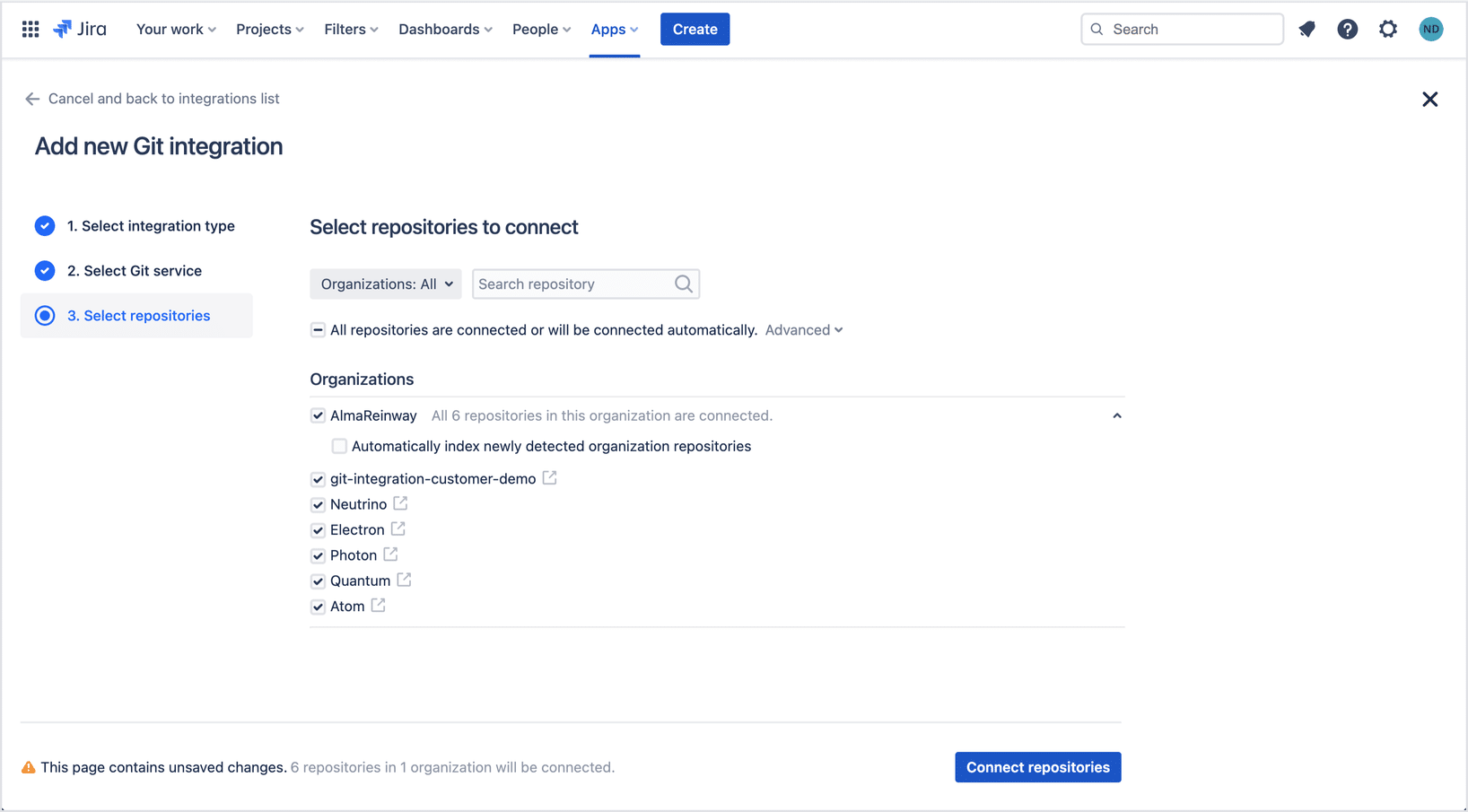Image resolution: width=1468 pixels, height=812 pixels.
Task: Open the Dashboards menu
Action: pos(445,30)
